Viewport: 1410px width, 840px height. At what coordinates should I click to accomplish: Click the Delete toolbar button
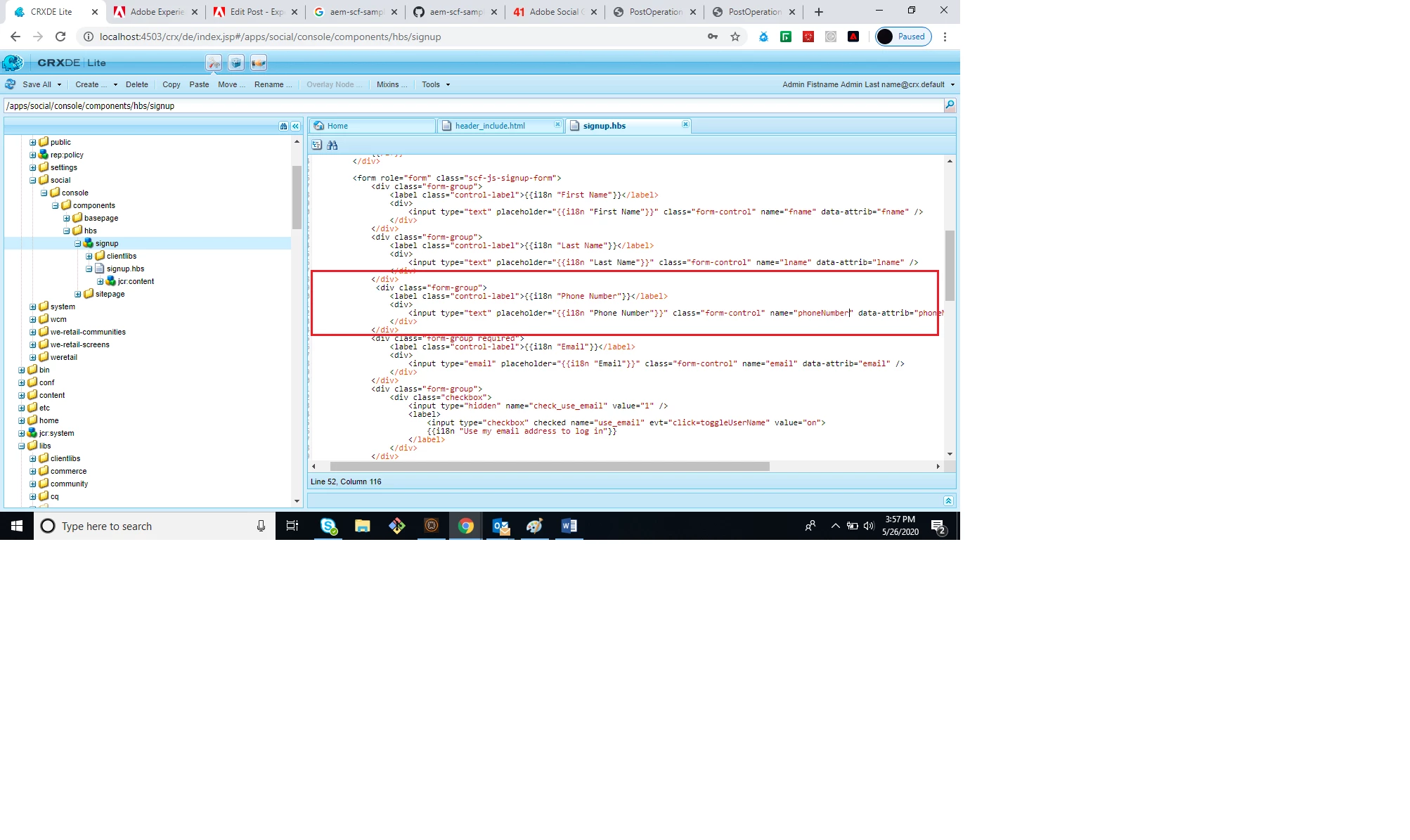click(136, 85)
